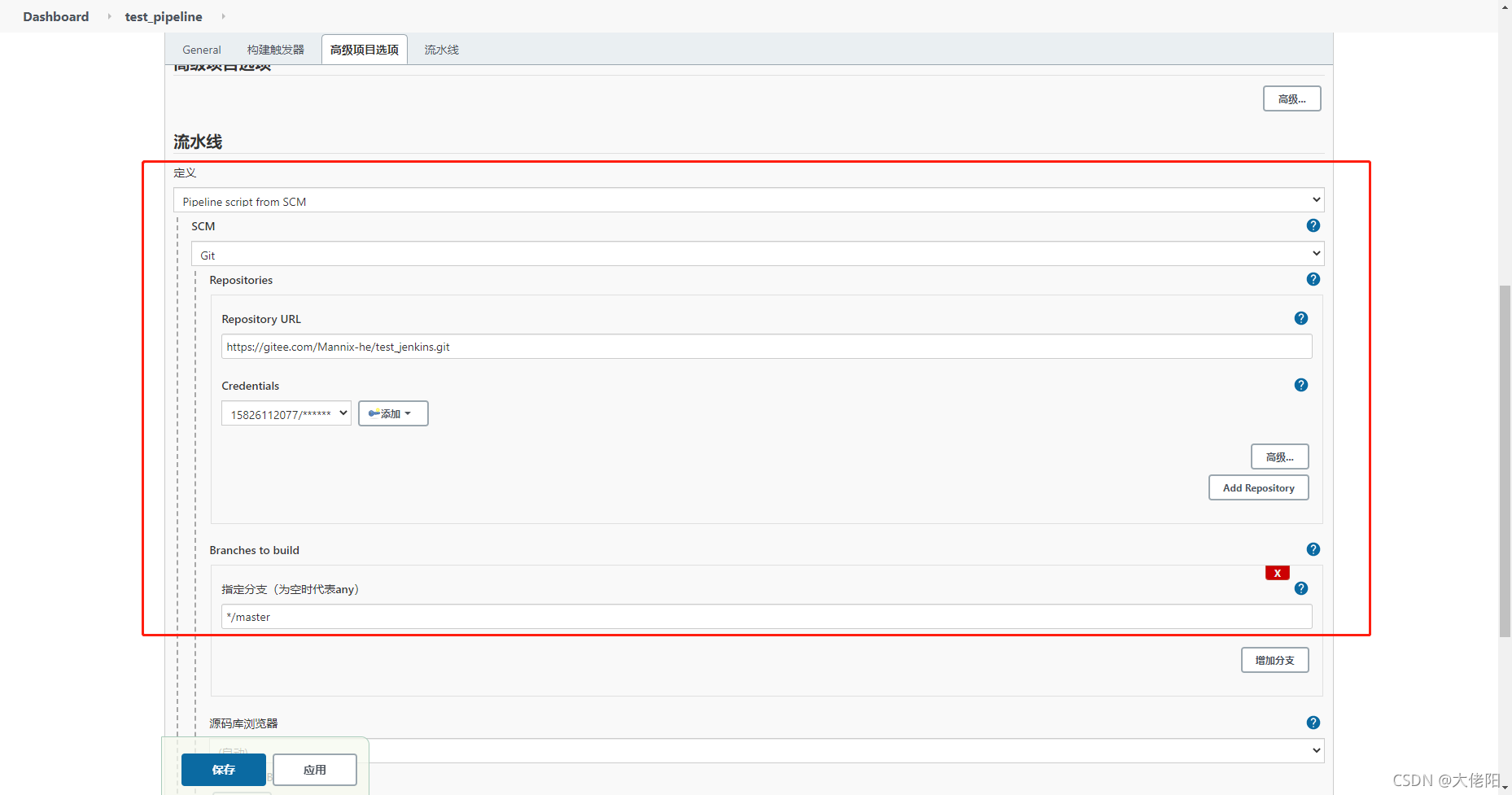Select the 高级项目选项 tab
1512x795 pixels.
pos(364,50)
